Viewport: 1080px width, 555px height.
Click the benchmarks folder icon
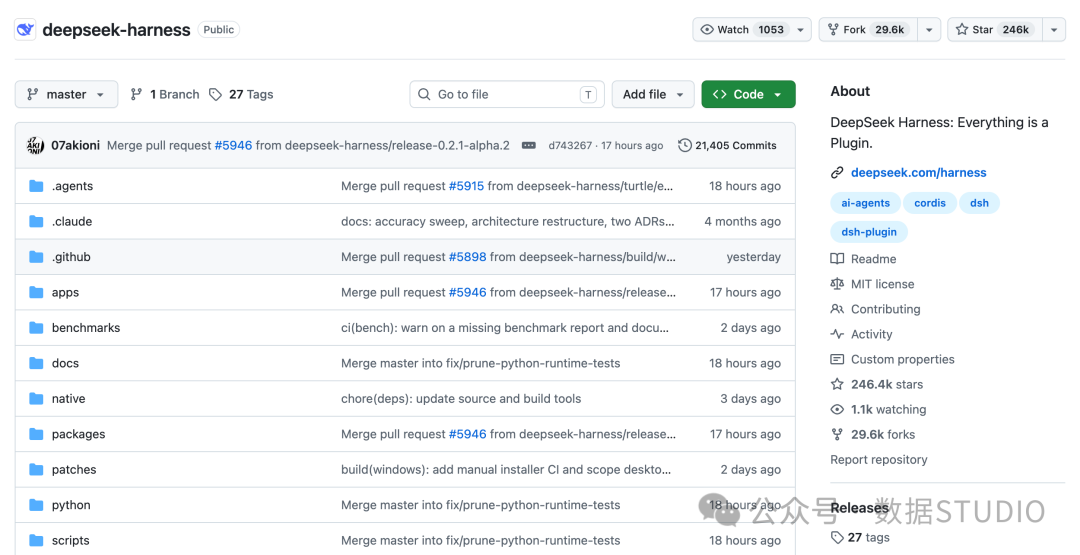(37, 328)
